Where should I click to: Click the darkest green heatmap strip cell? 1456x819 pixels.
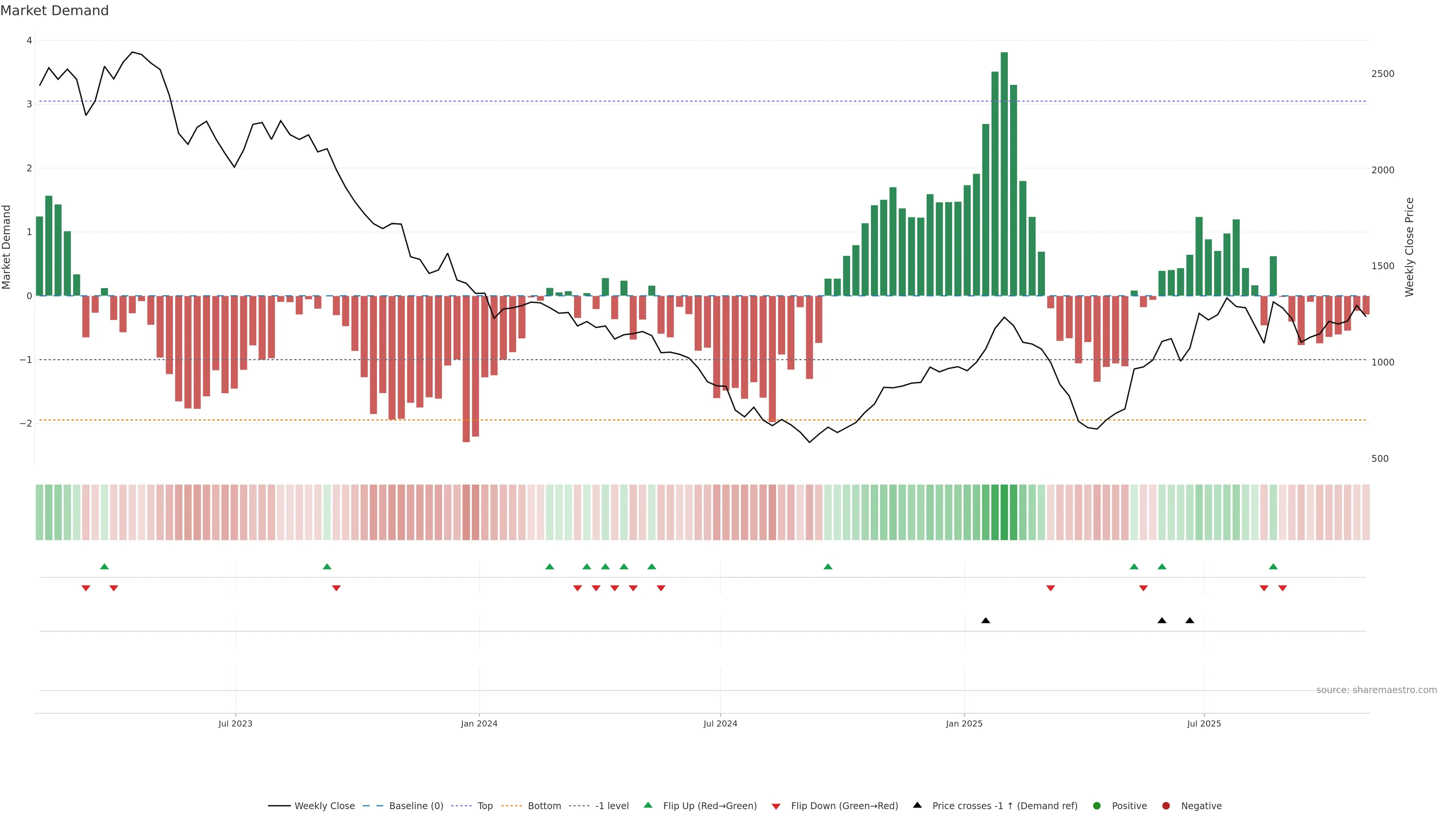pos(1004,512)
